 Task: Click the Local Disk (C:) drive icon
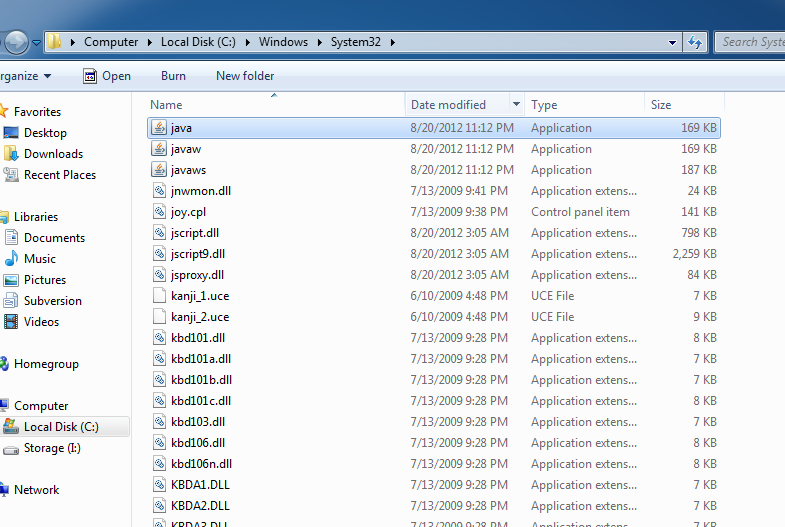(x=11, y=427)
